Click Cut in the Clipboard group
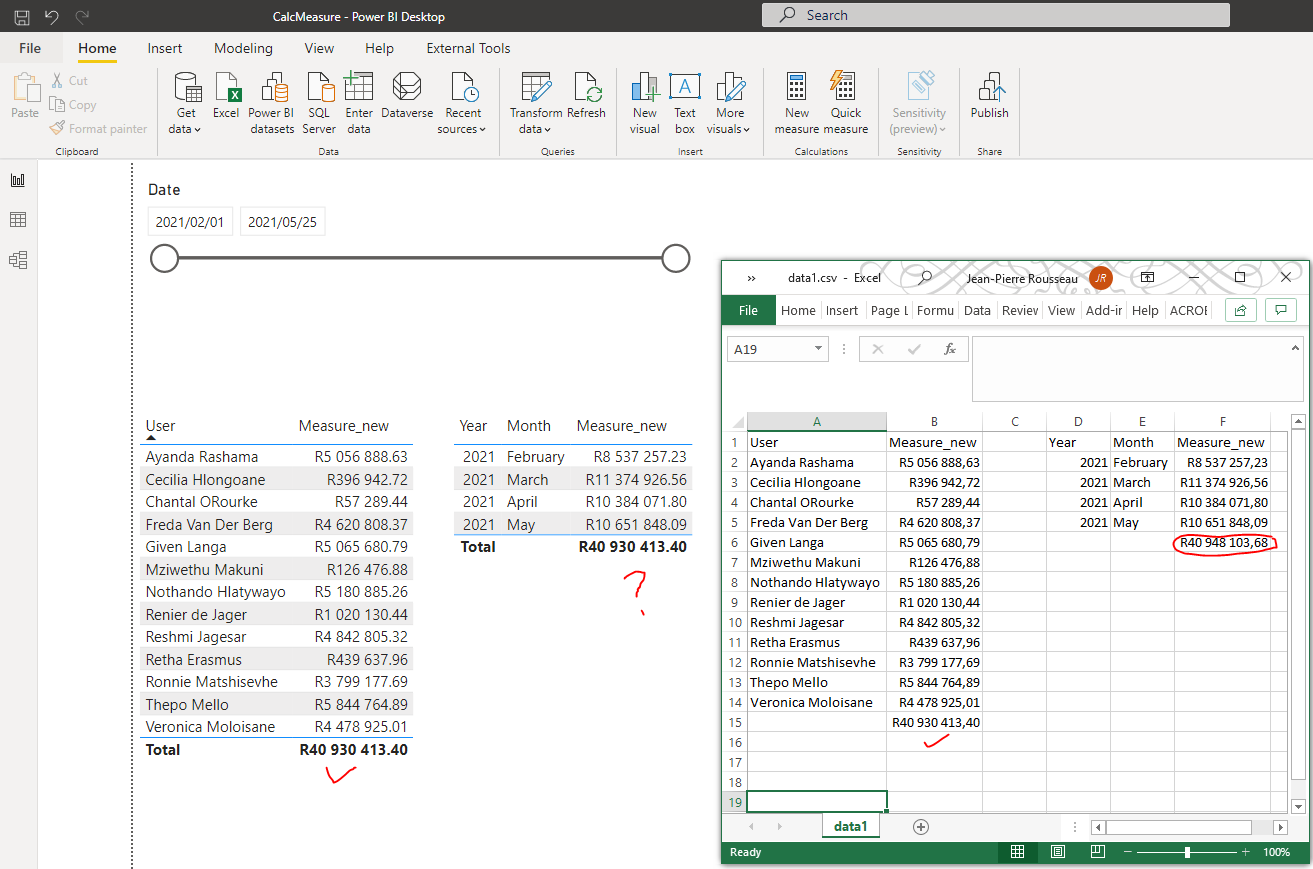 click(69, 81)
